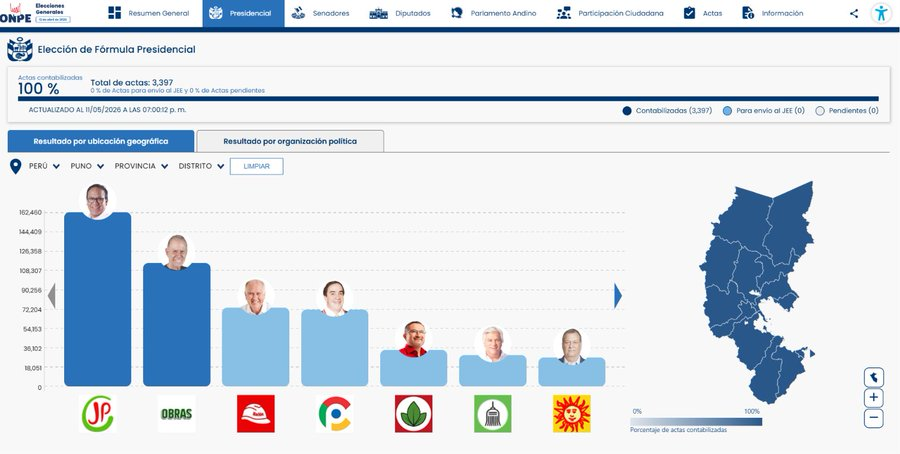Click the red helmet party vote bar
Screen dimensions: 900x454
tap(255, 347)
